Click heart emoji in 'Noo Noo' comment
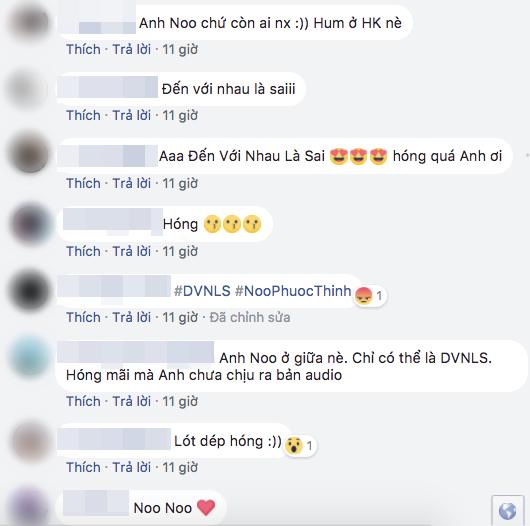Image resolution: width=530 pixels, height=526 pixels. (206, 508)
